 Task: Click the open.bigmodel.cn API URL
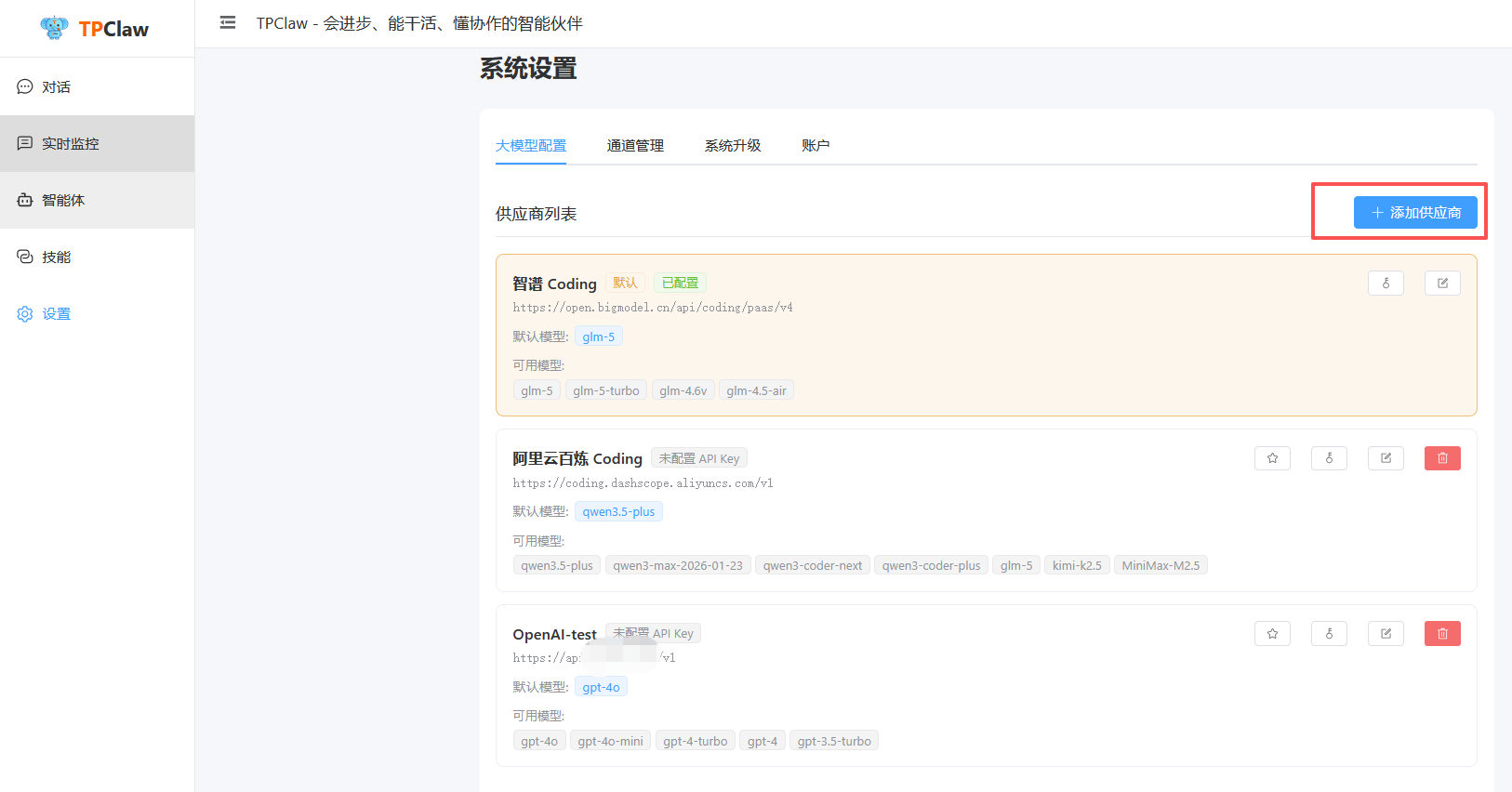653,308
